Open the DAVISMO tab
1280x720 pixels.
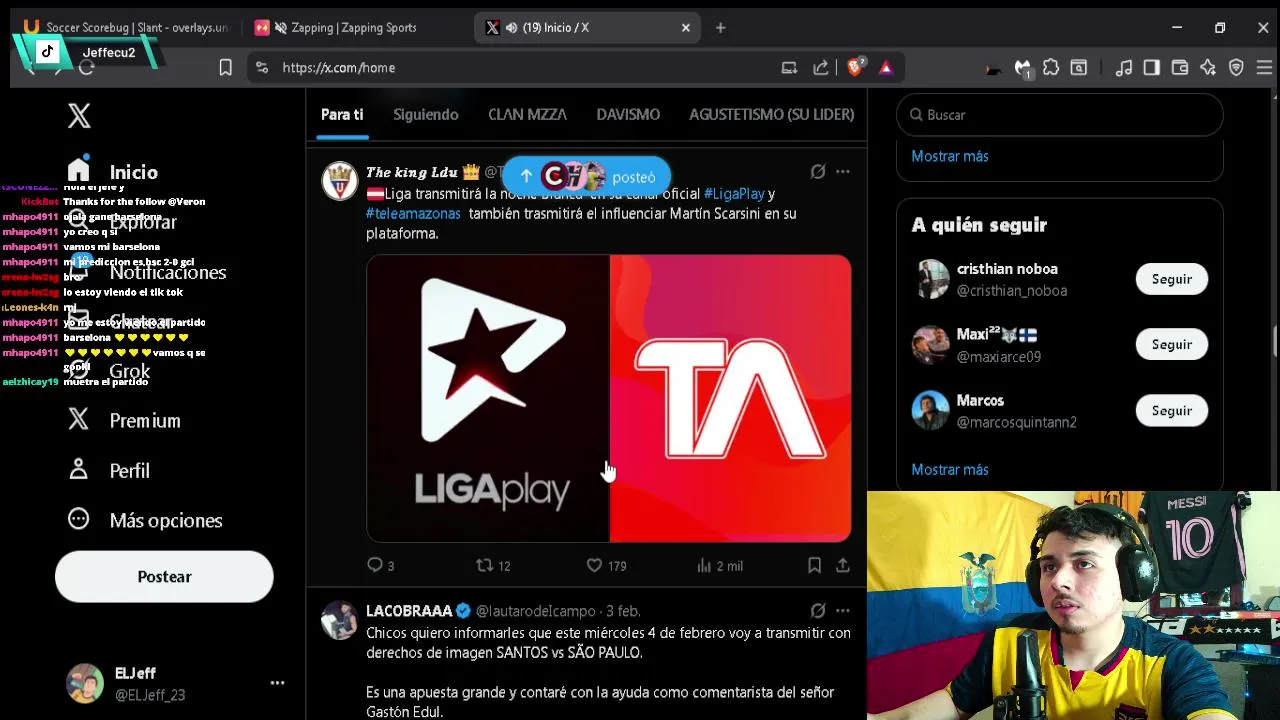[x=628, y=115]
